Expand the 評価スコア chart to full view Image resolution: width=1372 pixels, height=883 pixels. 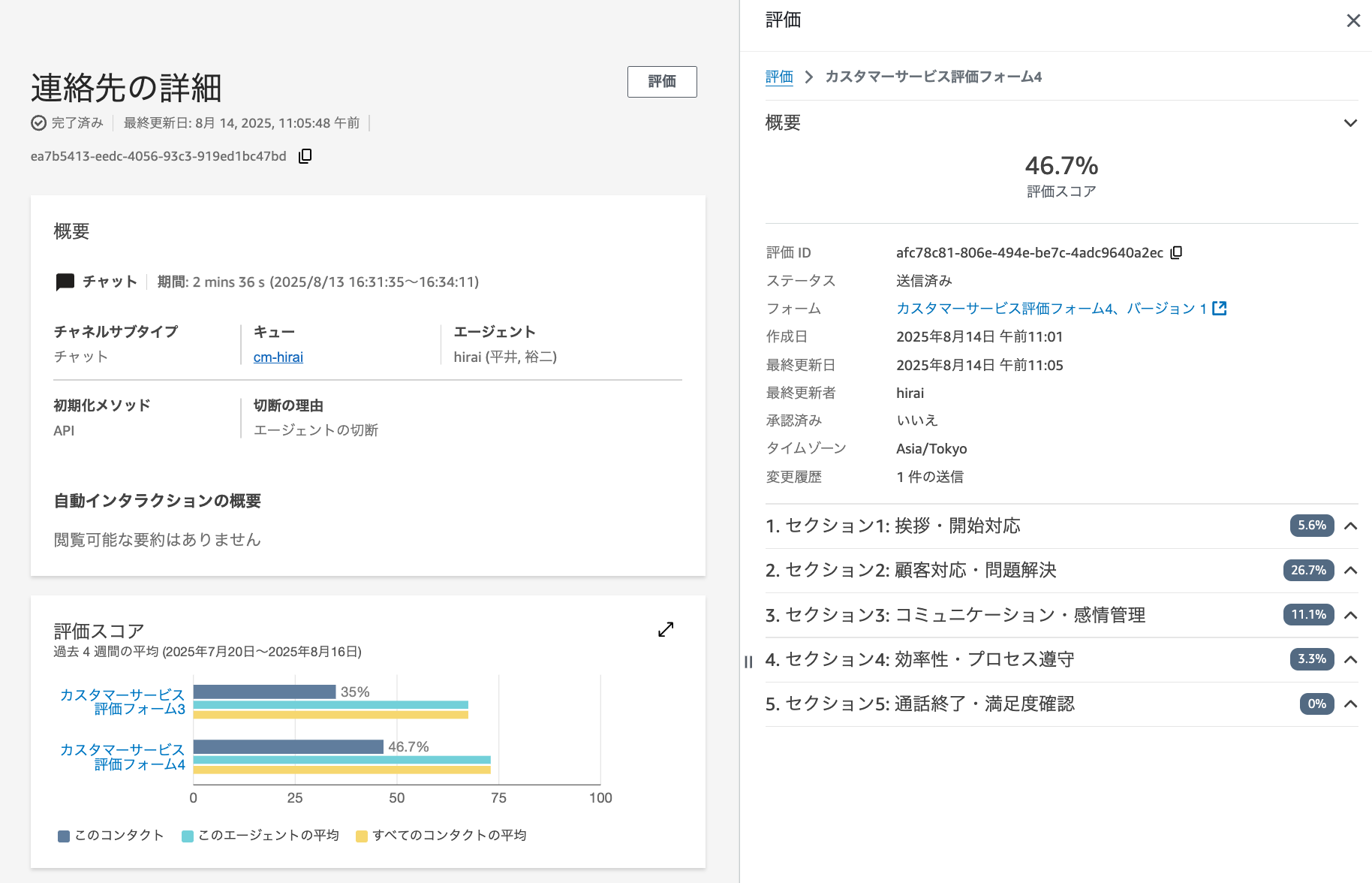coord(666,629)
